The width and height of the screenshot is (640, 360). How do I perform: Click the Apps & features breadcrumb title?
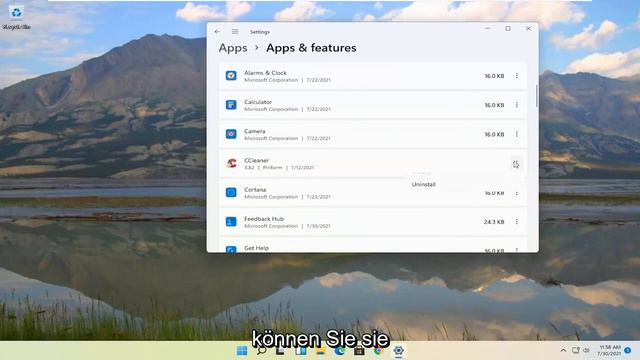point(311,48)
